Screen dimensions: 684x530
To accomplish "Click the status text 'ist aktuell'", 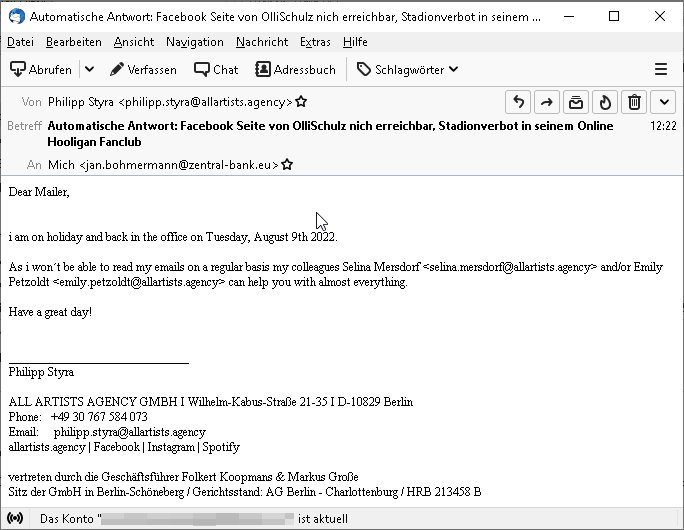I will pyautogui.click(x=323, y=519).
